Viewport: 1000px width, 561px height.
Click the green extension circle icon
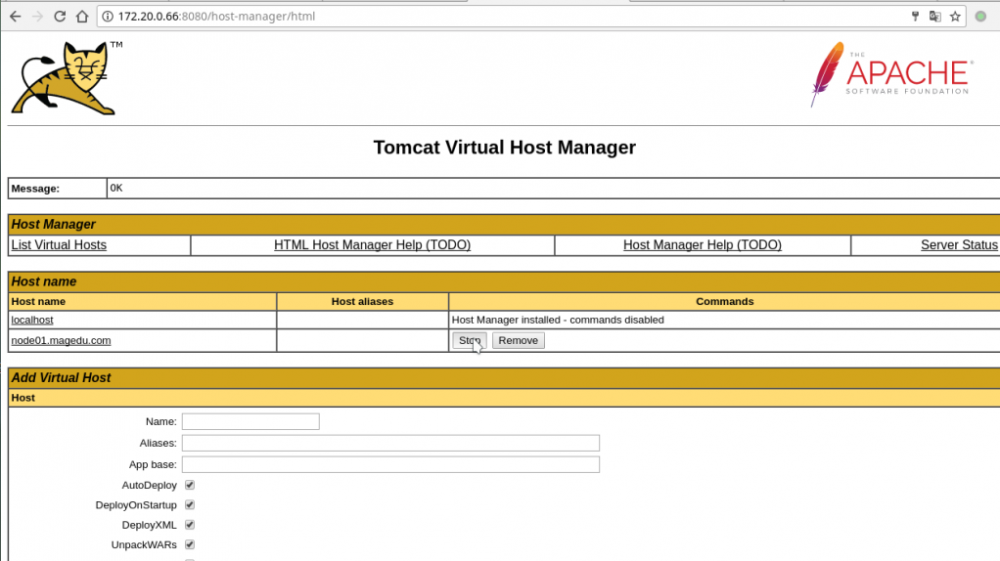tap(981, 17)
